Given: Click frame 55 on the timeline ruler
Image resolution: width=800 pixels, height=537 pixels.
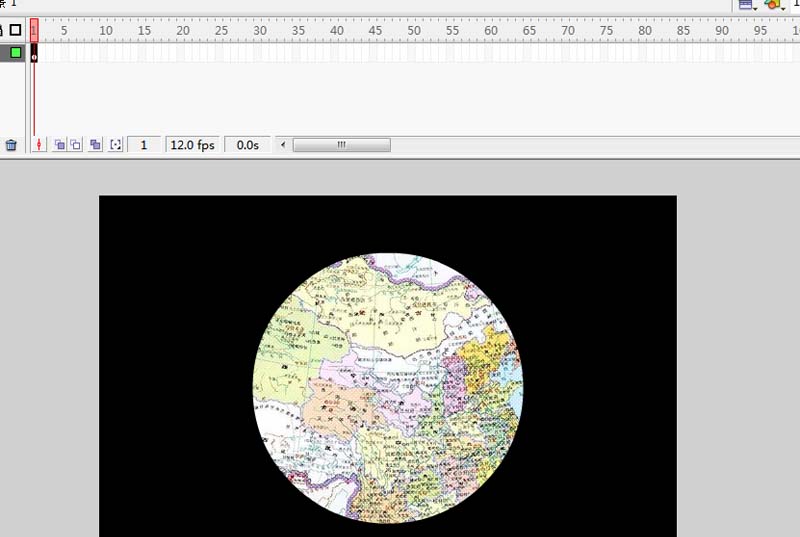Looking at the screenshot, I should (x=453, y=31).
